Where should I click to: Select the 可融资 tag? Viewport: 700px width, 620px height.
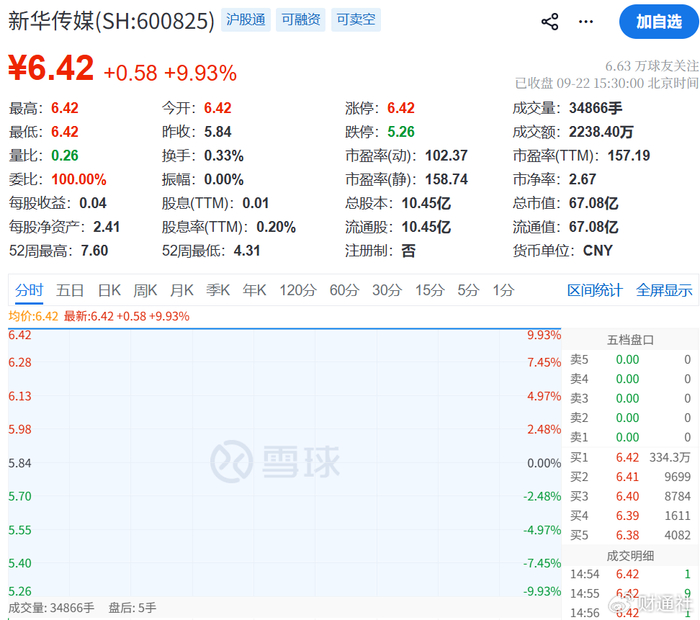coord(300,20)
